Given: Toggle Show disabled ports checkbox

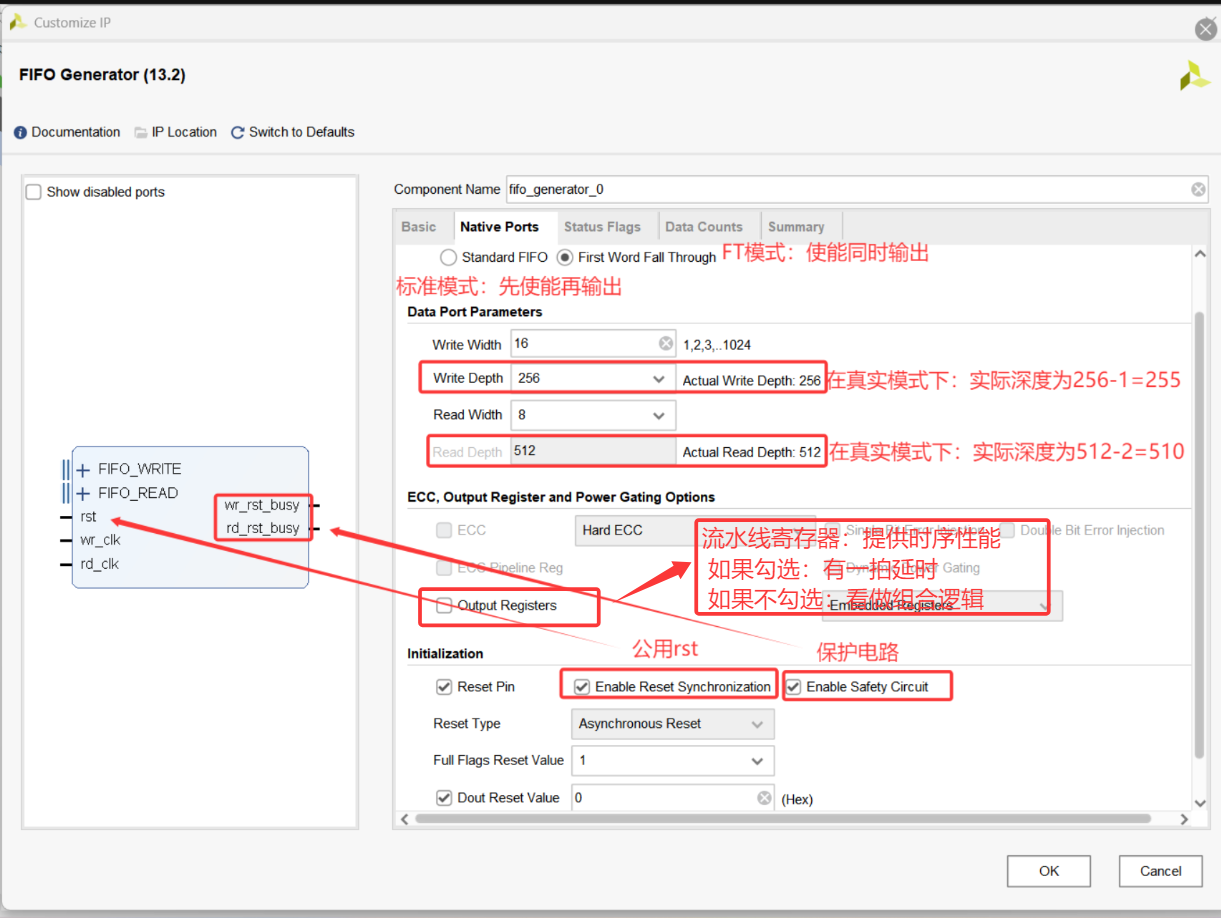Looking at the screenshot, I should pyautogui.click(x=34, y=191).
